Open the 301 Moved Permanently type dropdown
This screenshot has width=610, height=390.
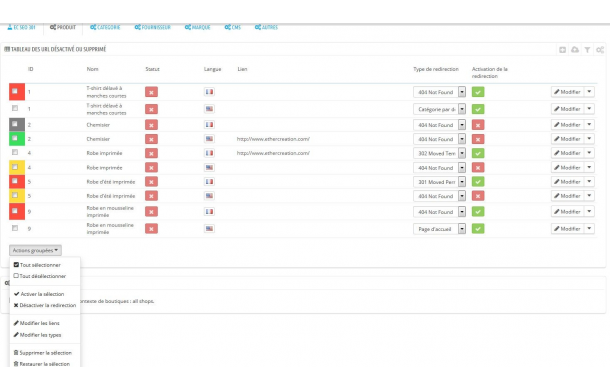(439, 182)
